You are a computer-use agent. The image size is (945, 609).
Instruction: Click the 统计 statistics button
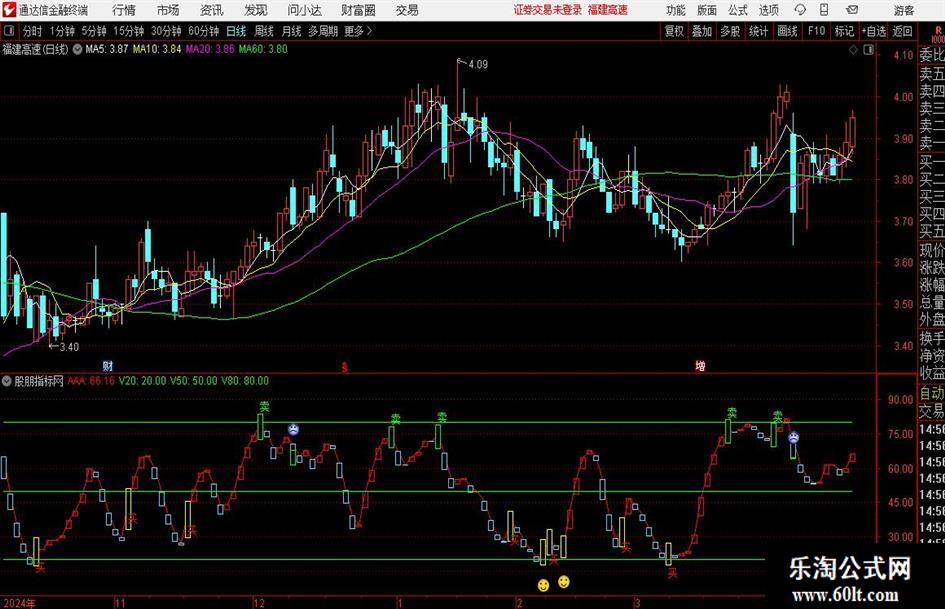pos(758,31)
